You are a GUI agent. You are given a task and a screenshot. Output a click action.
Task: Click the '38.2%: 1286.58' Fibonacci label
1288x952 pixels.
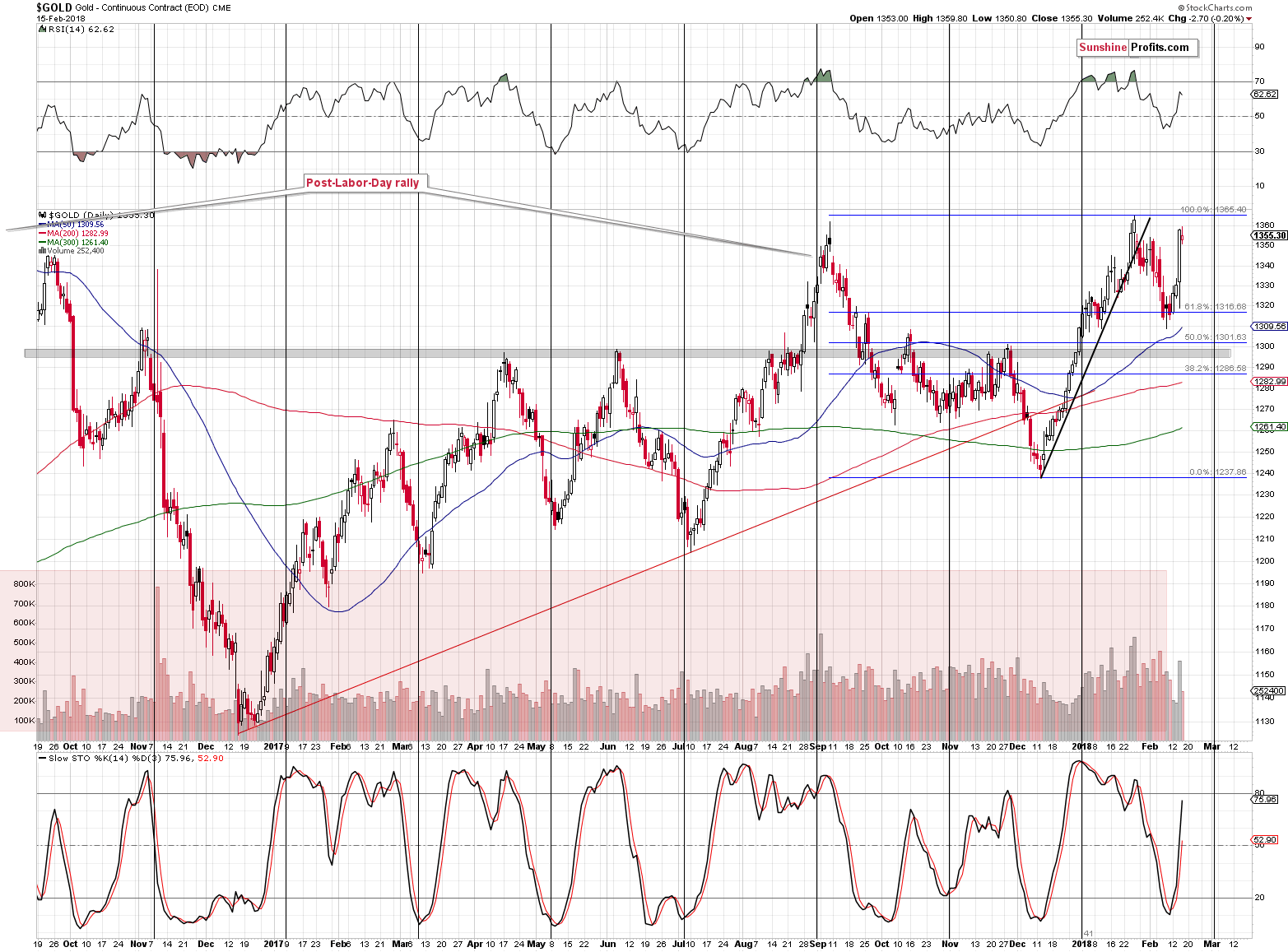click(1216, 369)
